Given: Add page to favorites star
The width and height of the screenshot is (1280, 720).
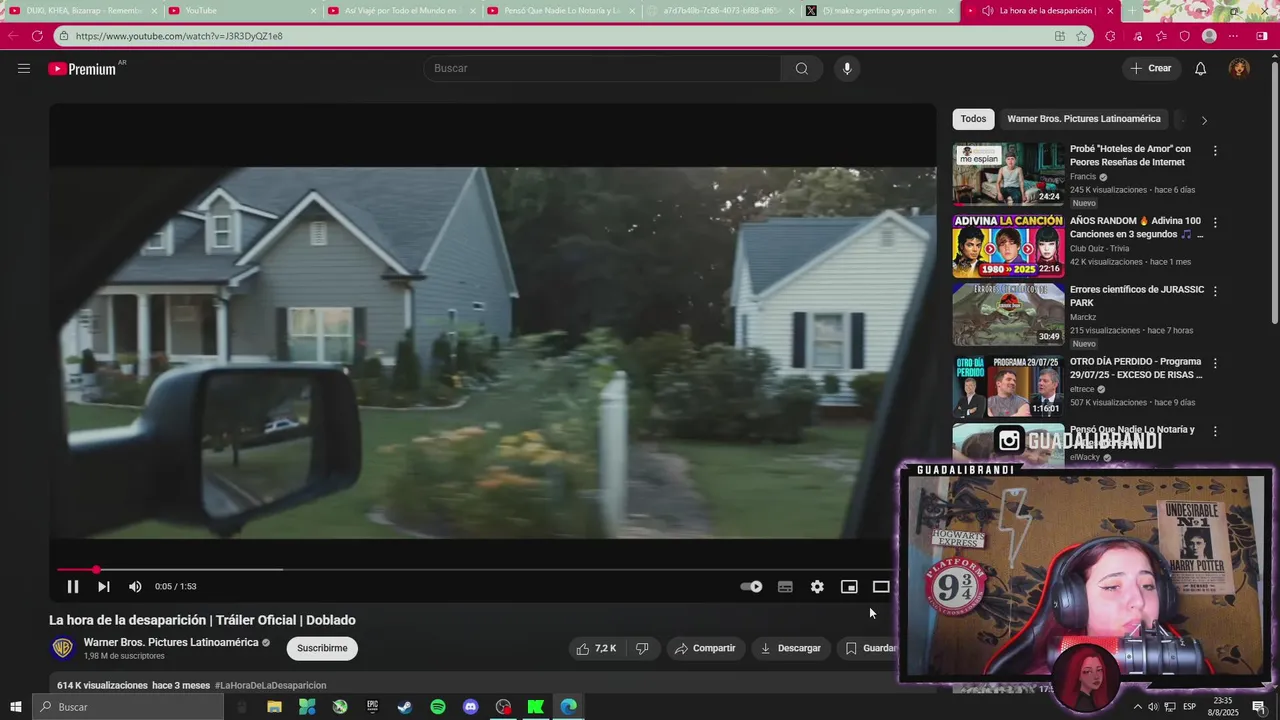Looking at the screenshot, I should coord(1081,36).
